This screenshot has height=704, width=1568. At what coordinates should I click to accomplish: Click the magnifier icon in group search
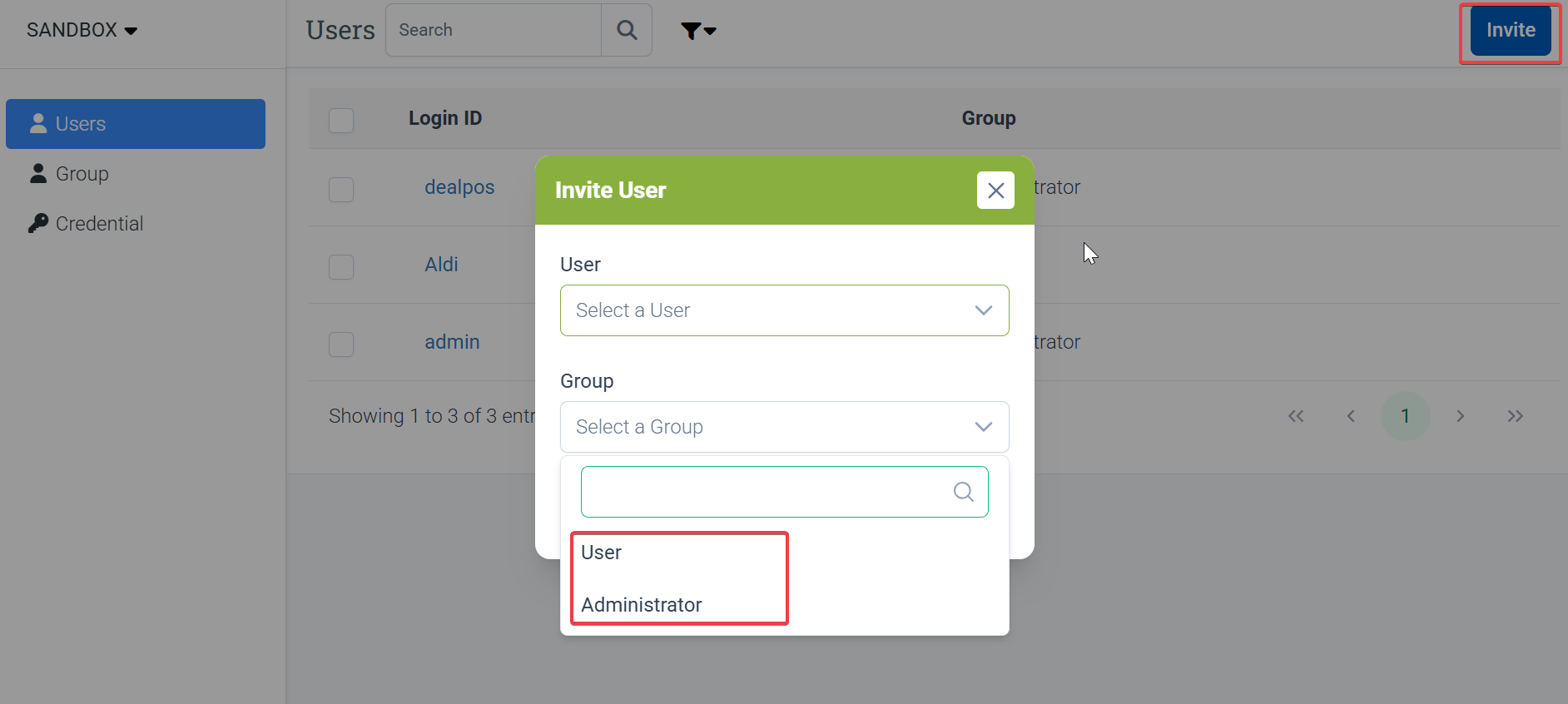(963, 492)
